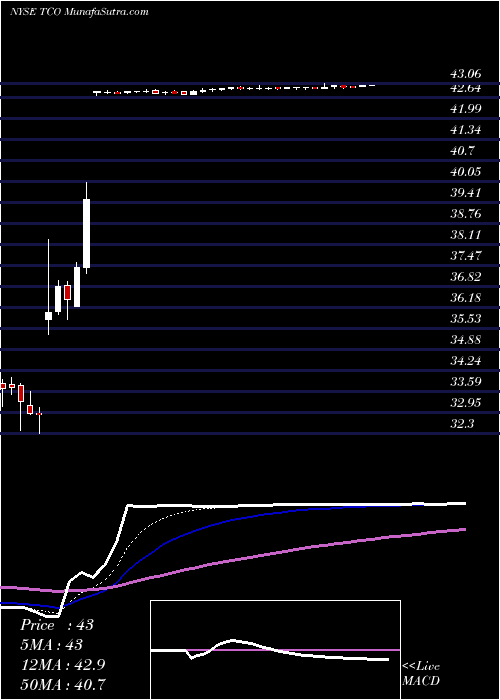
Task: Click the NYSE TCO MunafaSutra.com title text
Action: coord(79,12)
